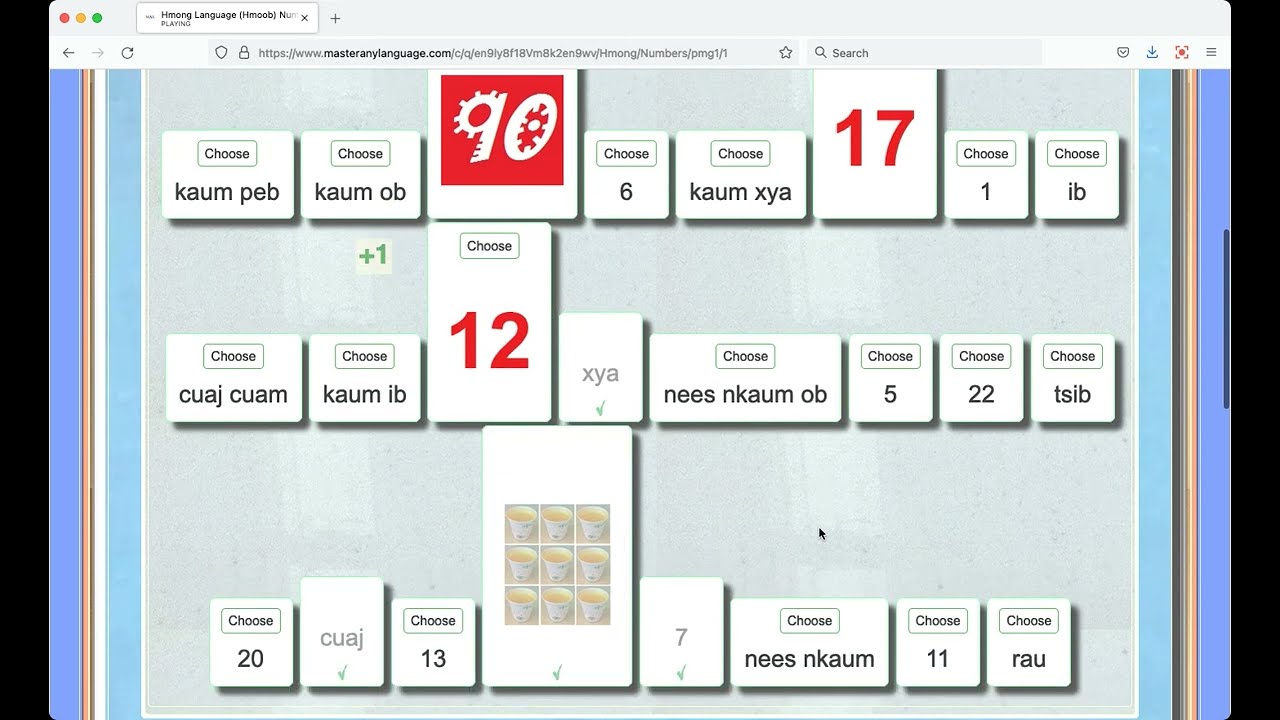Choose the card labeled 13
1280x720 pixels.
pyautogui.click(x=433, y=621)
